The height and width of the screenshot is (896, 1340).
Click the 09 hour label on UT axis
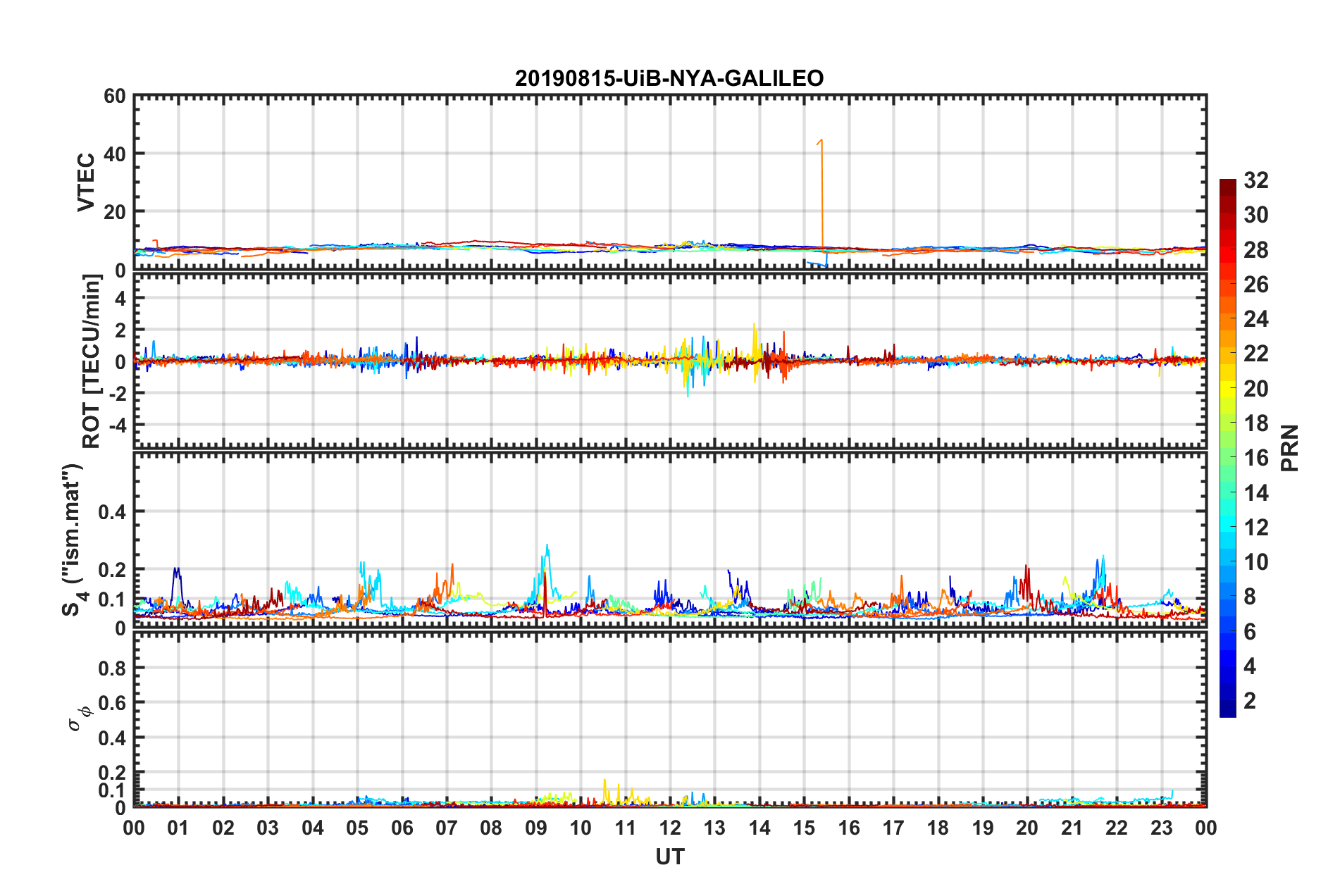click(x=536, y=828)
